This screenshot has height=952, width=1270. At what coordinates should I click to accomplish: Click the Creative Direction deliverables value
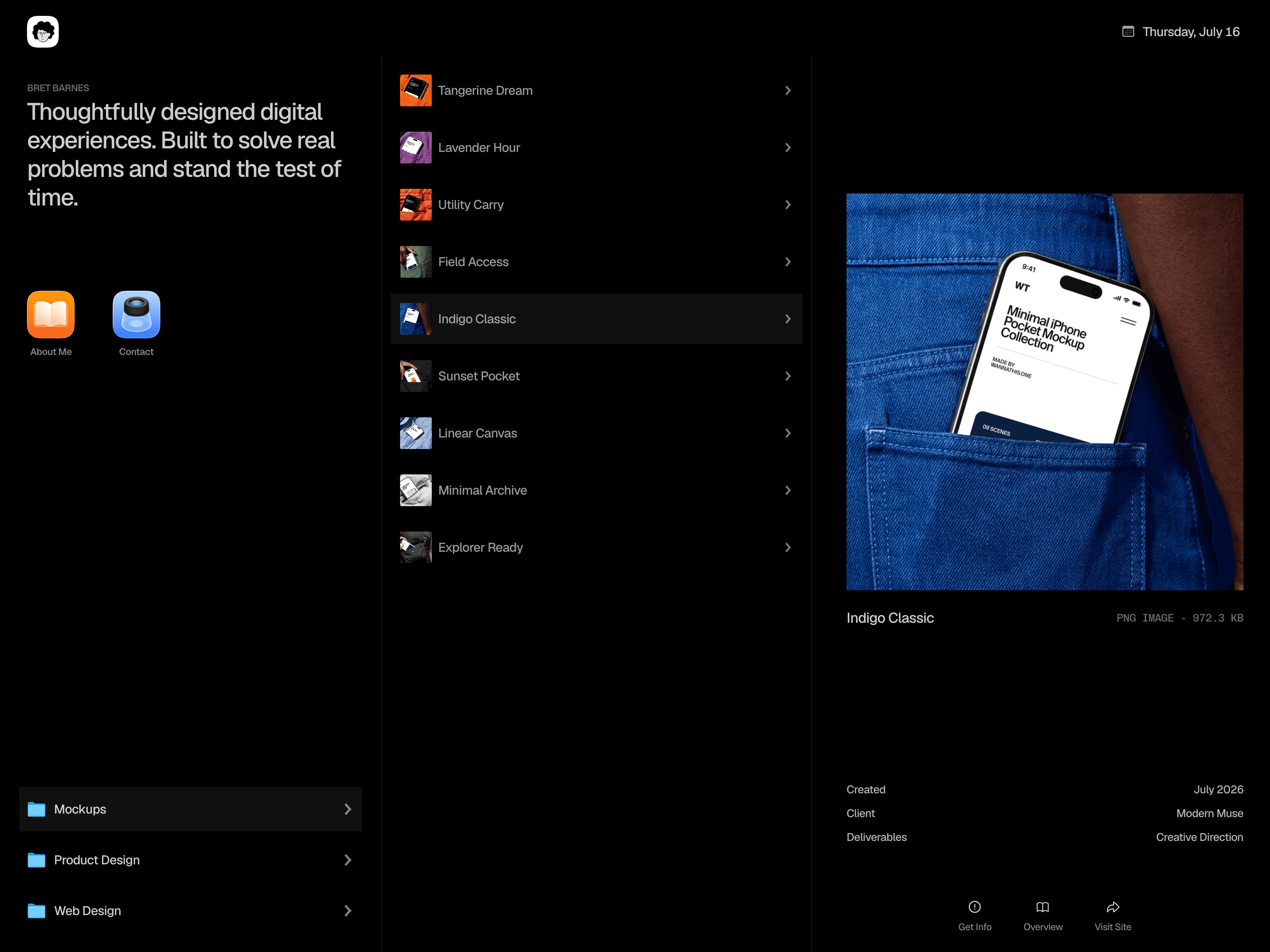[1199, 837]
